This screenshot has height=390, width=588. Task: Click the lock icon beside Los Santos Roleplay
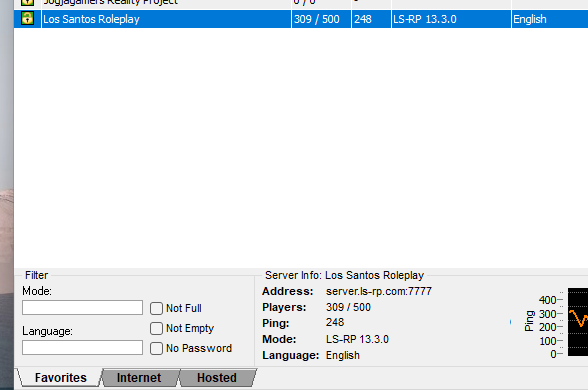coord(27,18)
